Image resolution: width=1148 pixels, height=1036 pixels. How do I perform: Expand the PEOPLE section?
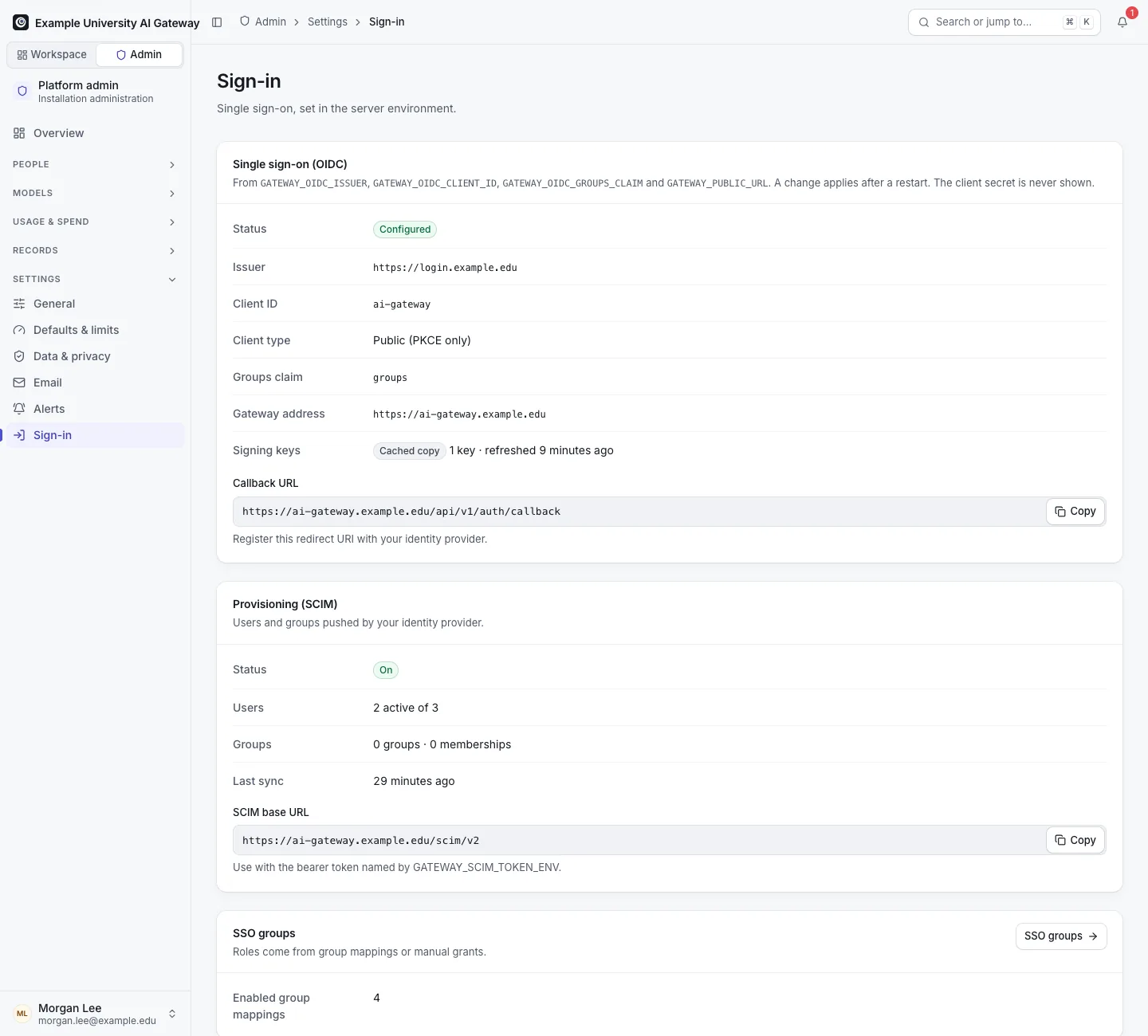point(96,164)
